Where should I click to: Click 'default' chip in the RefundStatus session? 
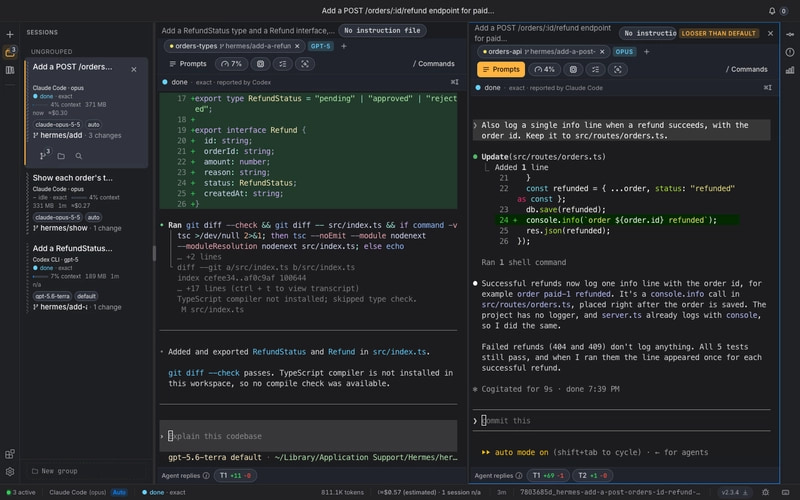coord(86,296)
